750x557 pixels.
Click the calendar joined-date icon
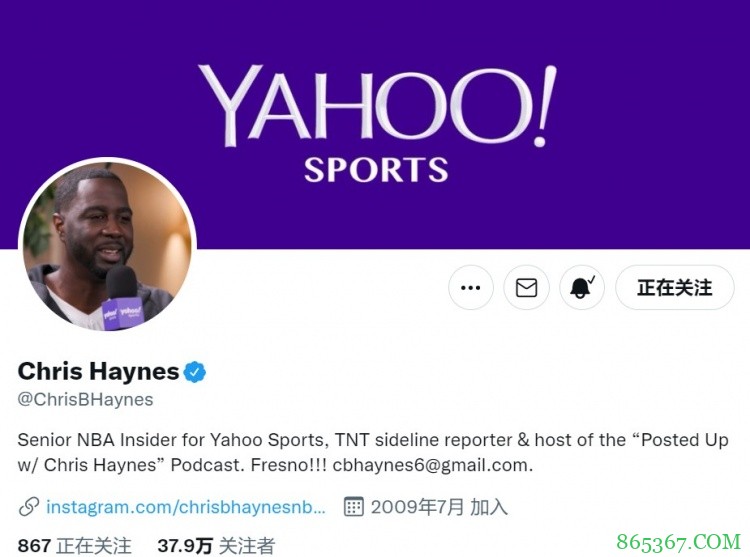click(x=354, y=507)
